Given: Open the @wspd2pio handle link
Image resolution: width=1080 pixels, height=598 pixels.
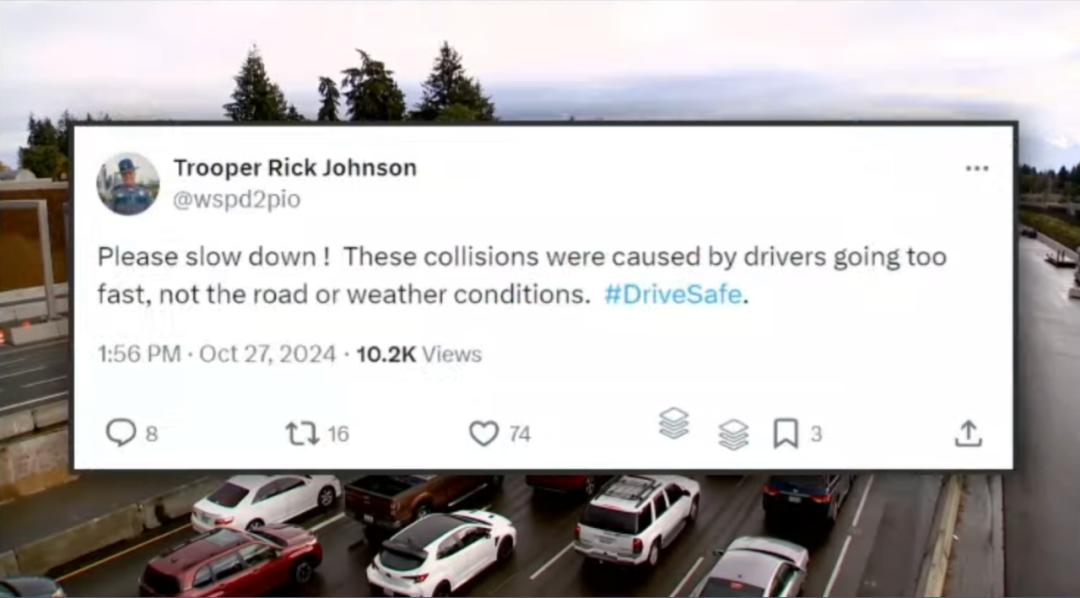Looking at the screenshot, I should 237,200.
